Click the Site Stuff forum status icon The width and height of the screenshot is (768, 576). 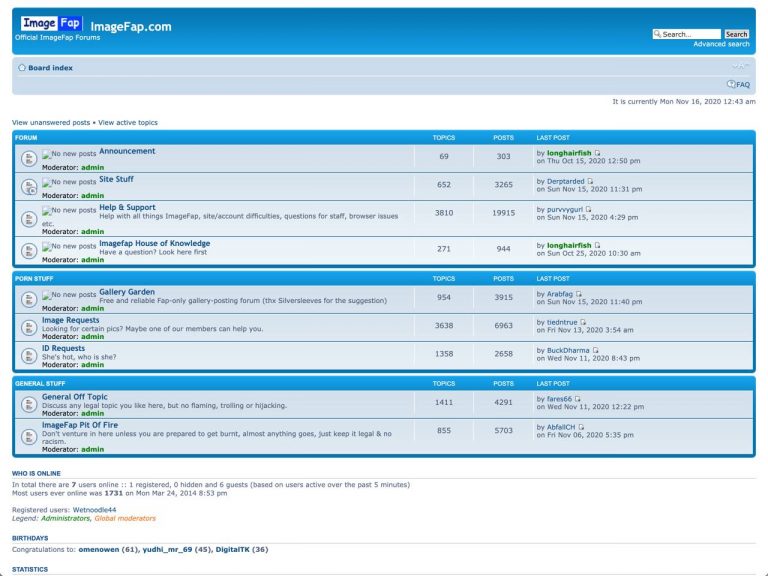[29, 187]
